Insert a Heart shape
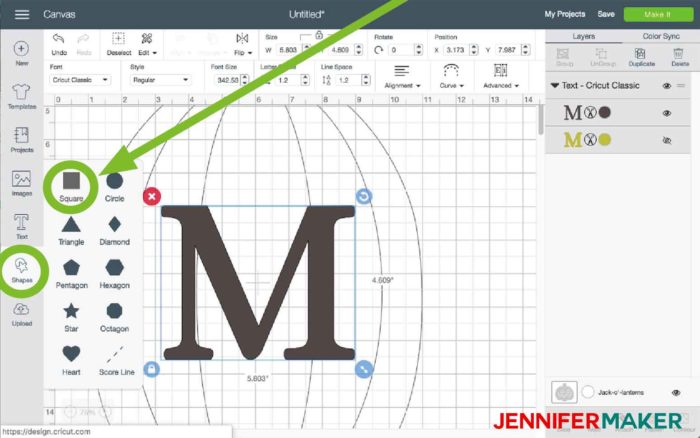700x438 pixels. [71, 360]
